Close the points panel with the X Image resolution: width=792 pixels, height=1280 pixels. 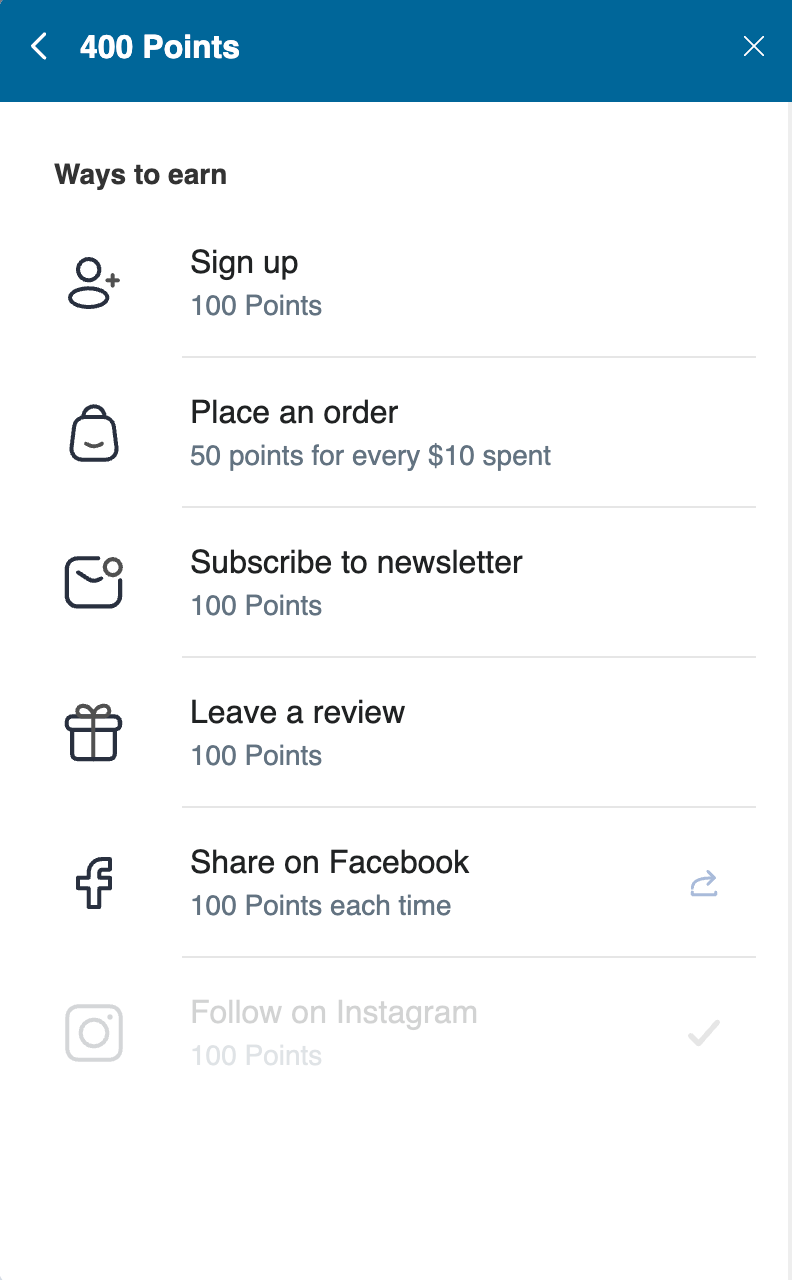(754, 46)
